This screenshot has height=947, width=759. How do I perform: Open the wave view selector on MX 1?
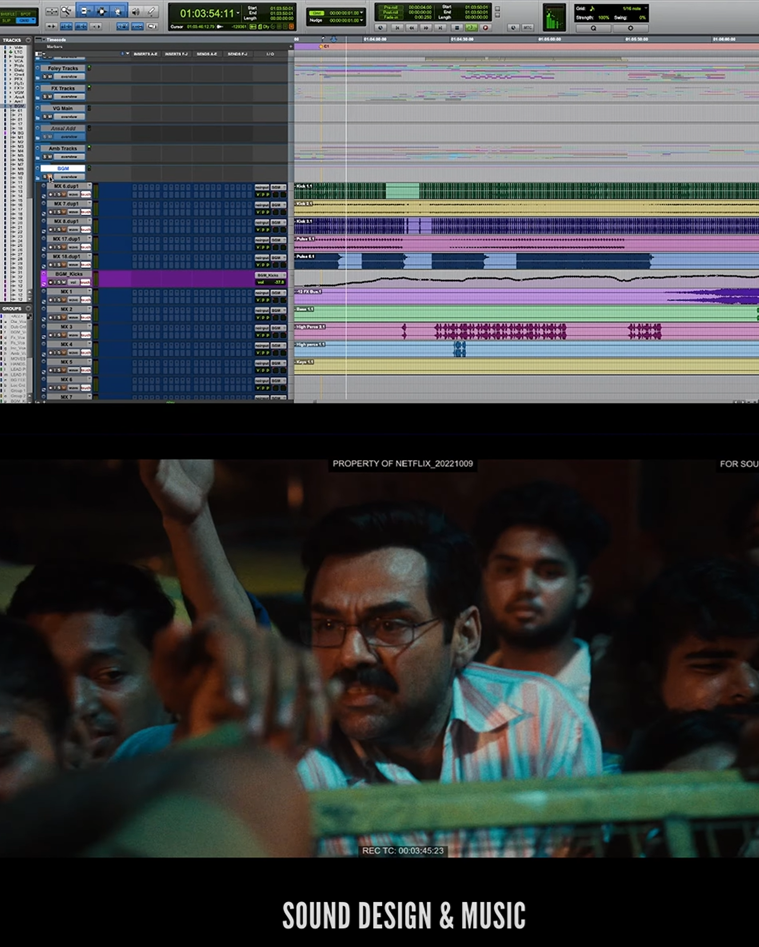74,300
